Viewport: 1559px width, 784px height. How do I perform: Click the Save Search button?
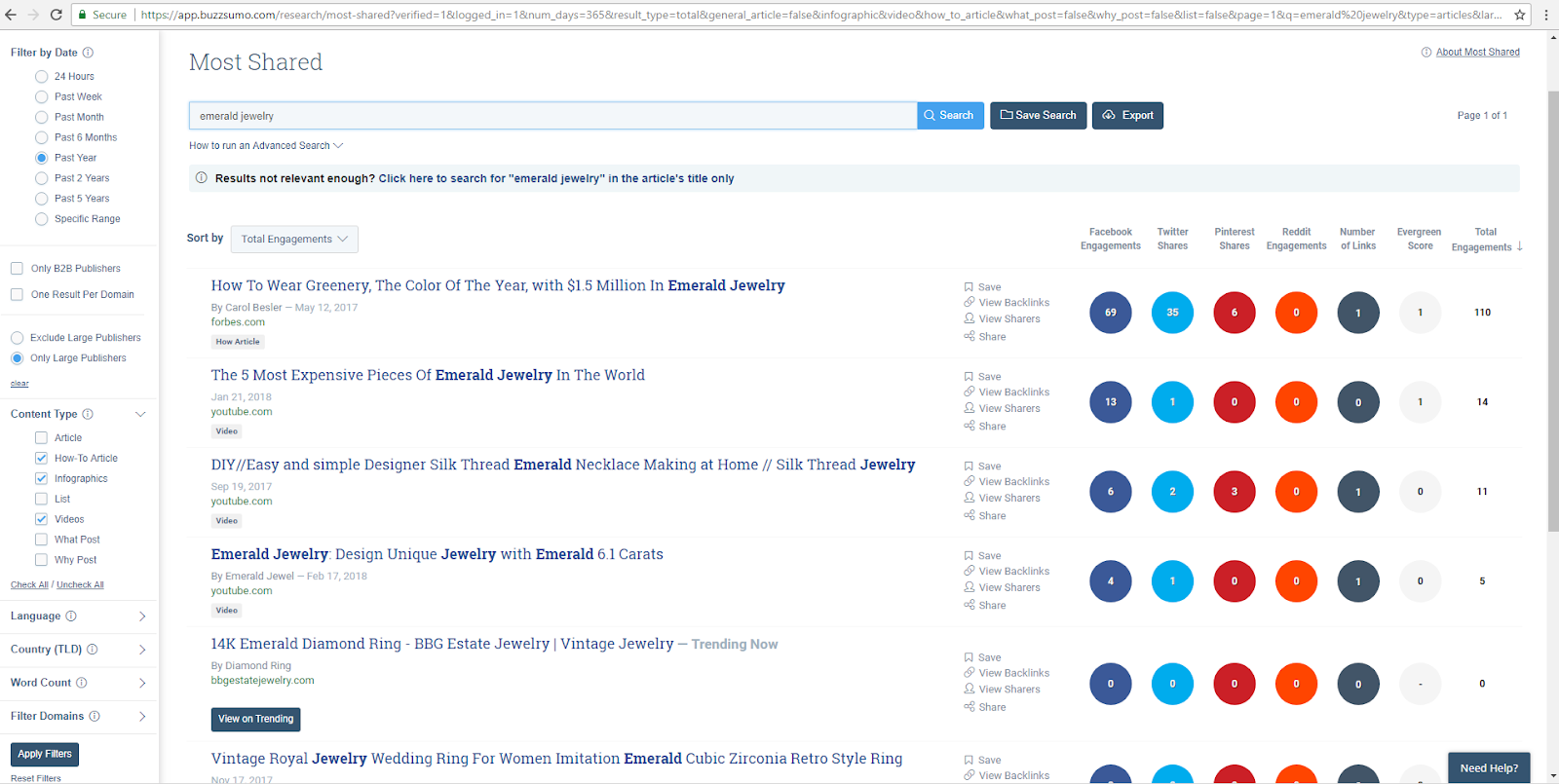click(x=1039, y=116)
